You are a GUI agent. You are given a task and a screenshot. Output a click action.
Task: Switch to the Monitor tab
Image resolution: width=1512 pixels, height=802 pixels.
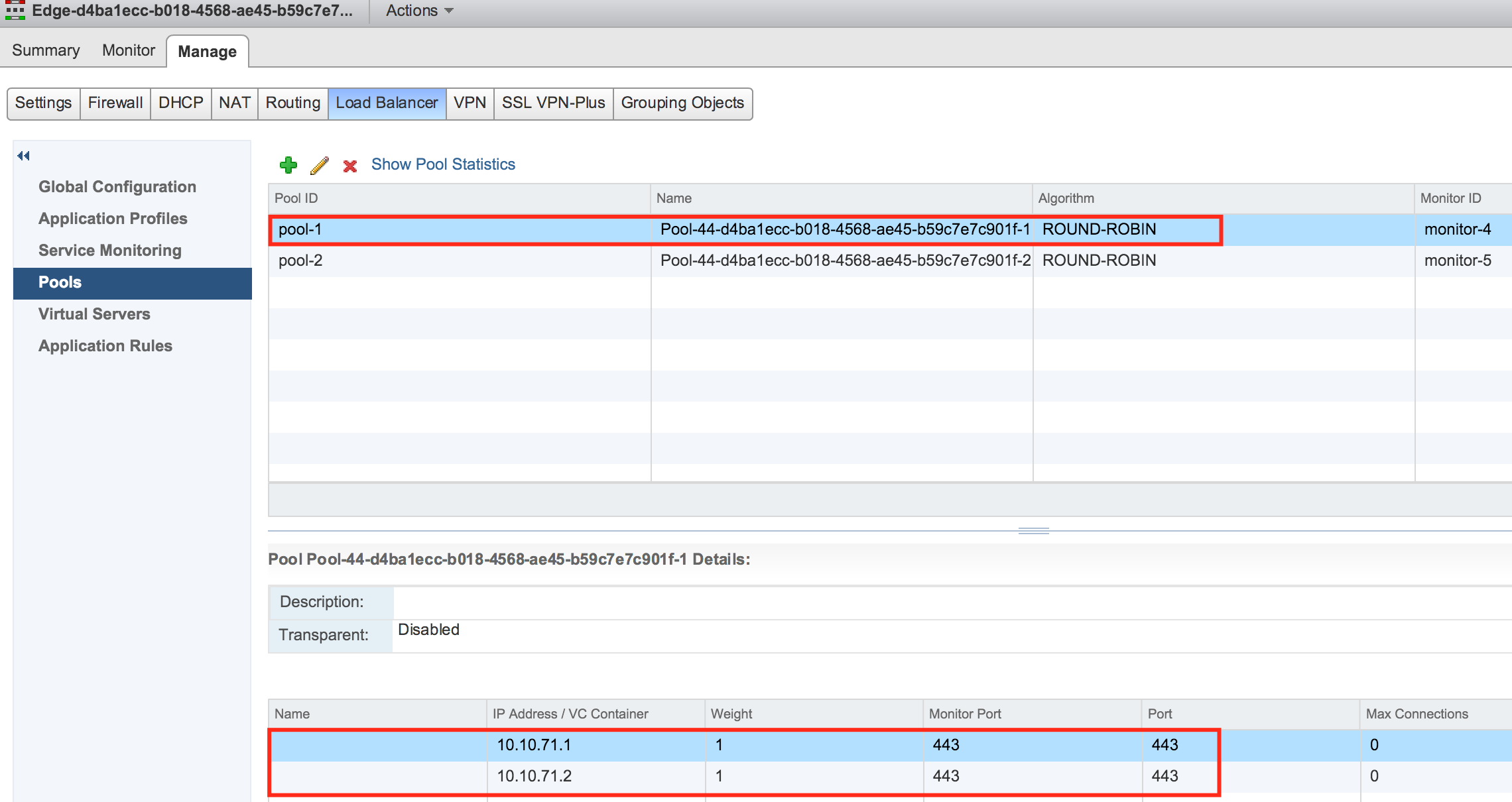129,50
